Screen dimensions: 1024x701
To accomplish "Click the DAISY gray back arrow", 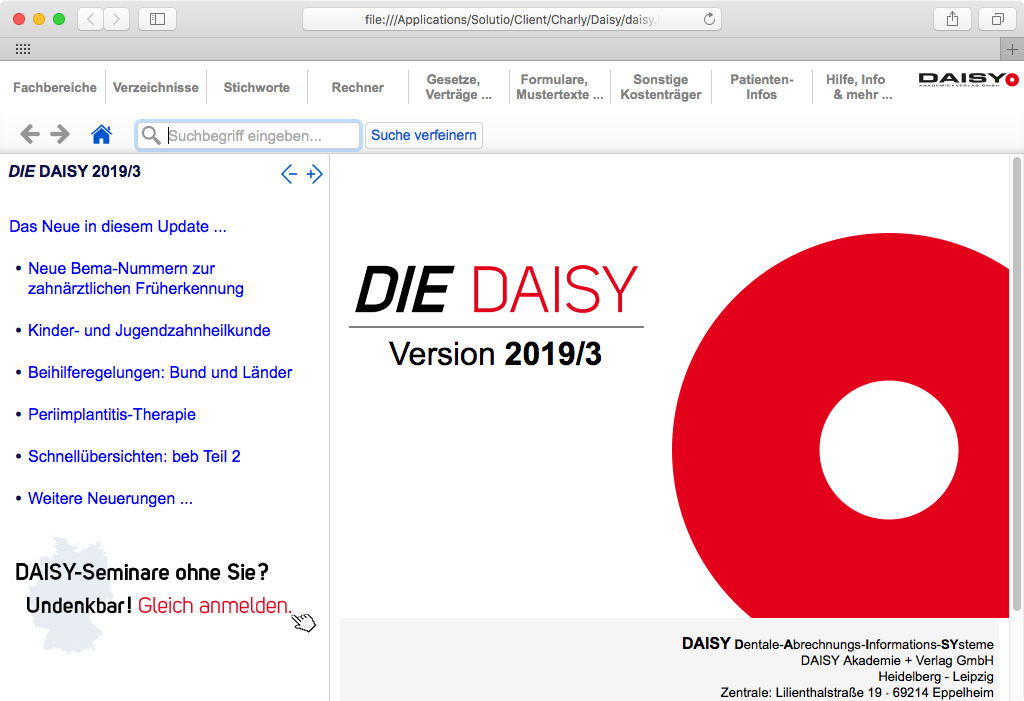I will pyautogui.click(x=30, y=135).
